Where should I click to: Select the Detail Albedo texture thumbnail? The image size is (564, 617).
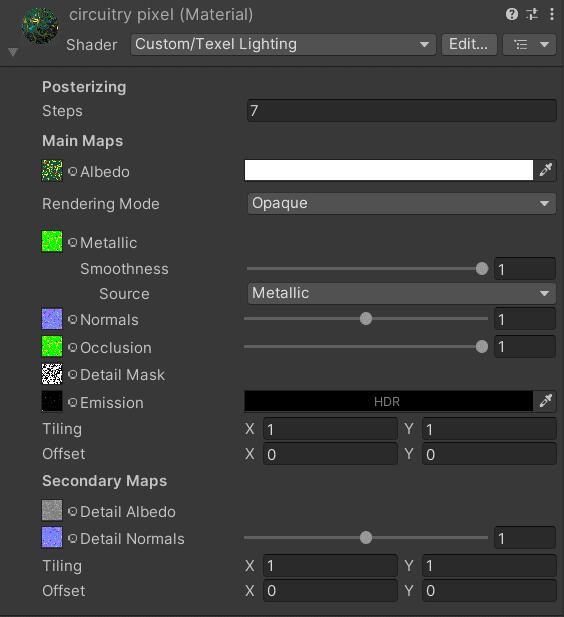point(52,510)
